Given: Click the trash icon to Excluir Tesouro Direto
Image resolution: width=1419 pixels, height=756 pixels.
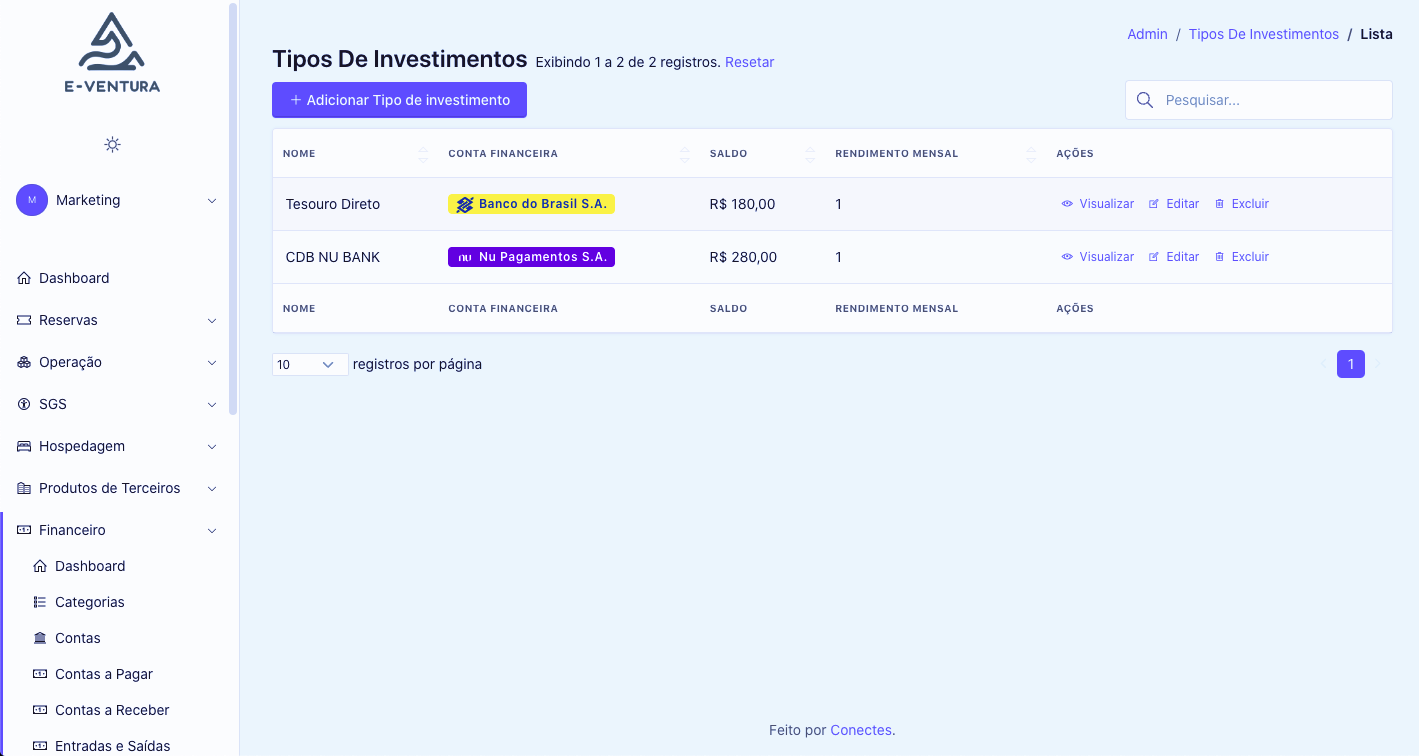Looking at the screenshot, I should coord(1218,203).
